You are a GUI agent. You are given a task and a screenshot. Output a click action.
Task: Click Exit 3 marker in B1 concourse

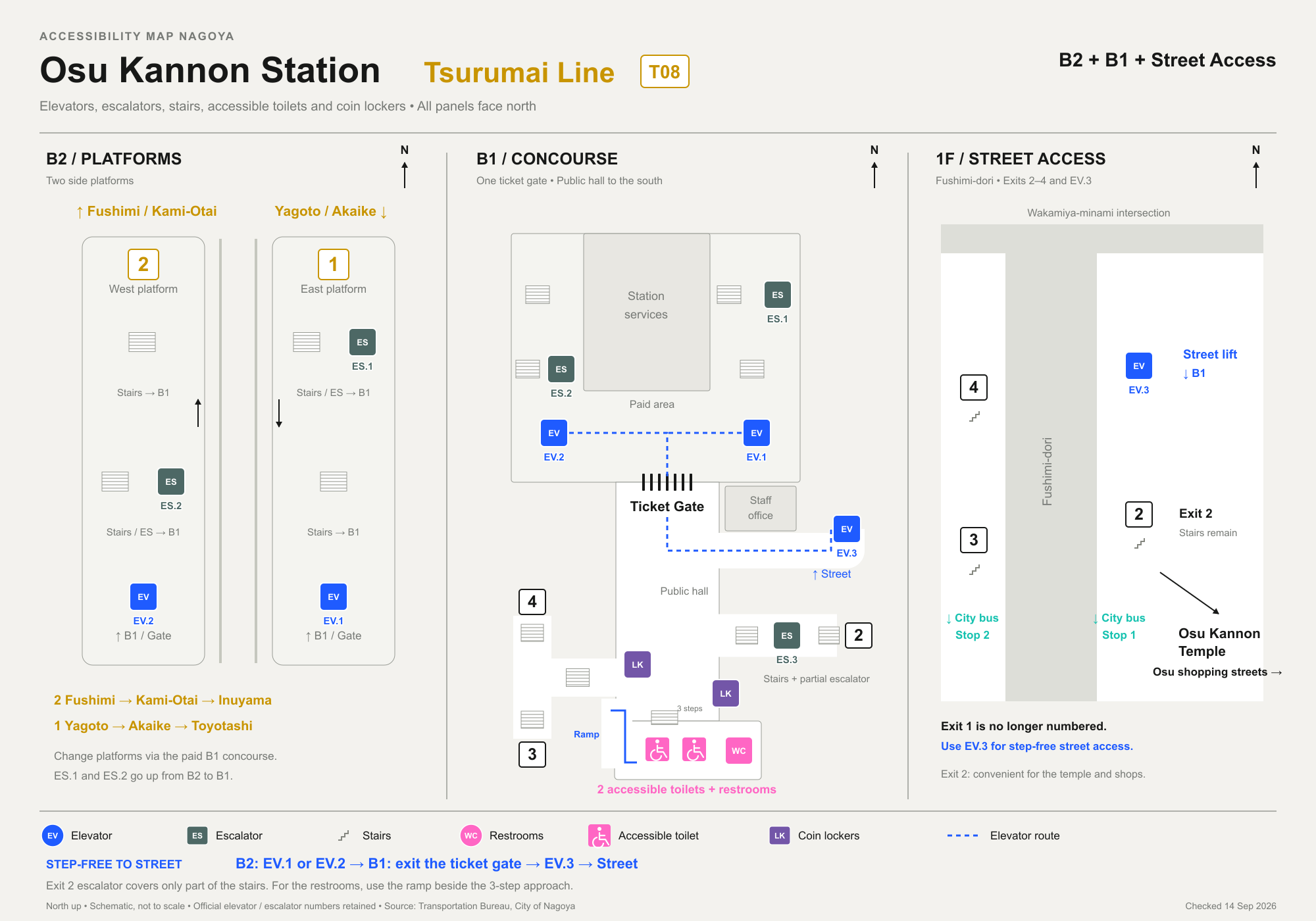(532, 754)
